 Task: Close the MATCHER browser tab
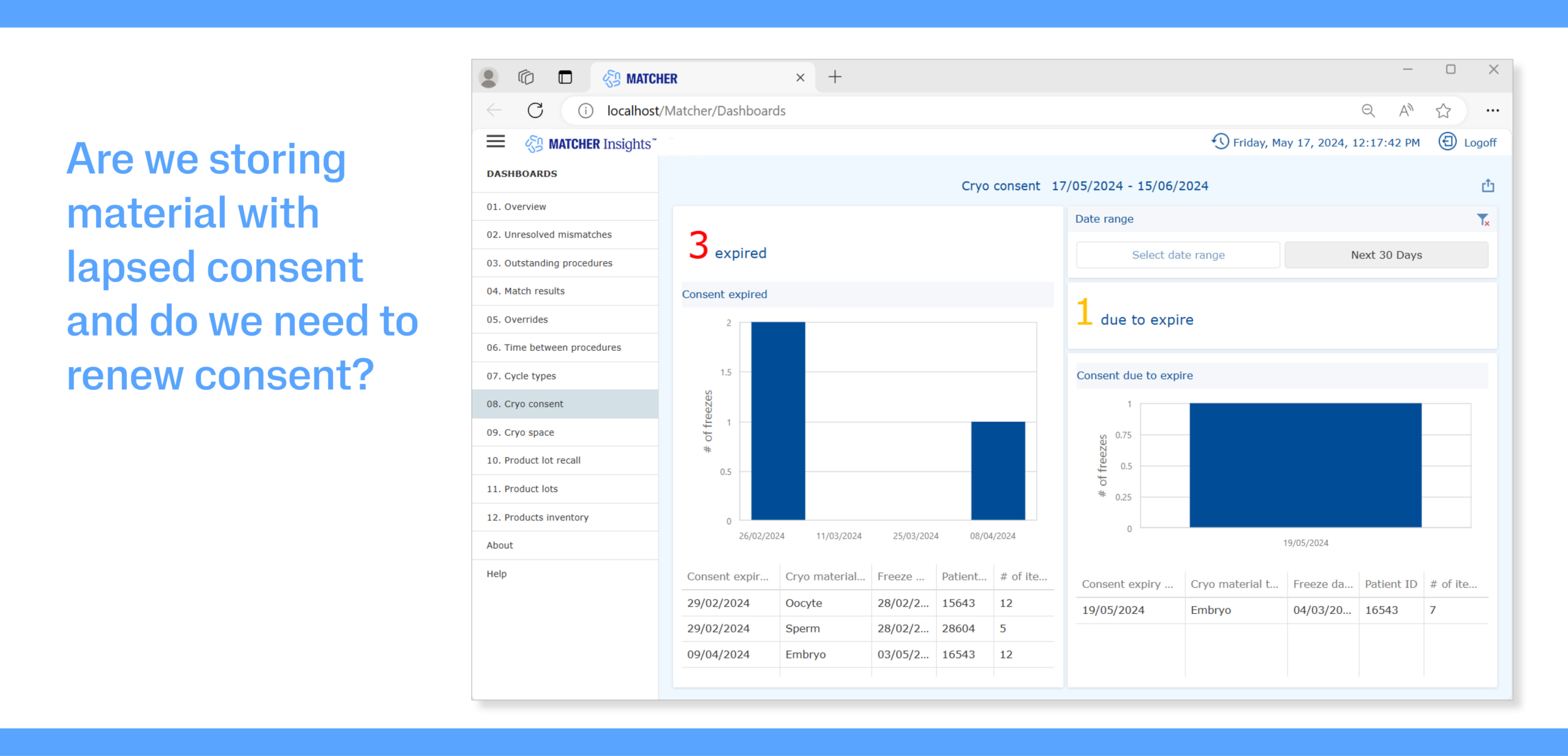point(800,78)
